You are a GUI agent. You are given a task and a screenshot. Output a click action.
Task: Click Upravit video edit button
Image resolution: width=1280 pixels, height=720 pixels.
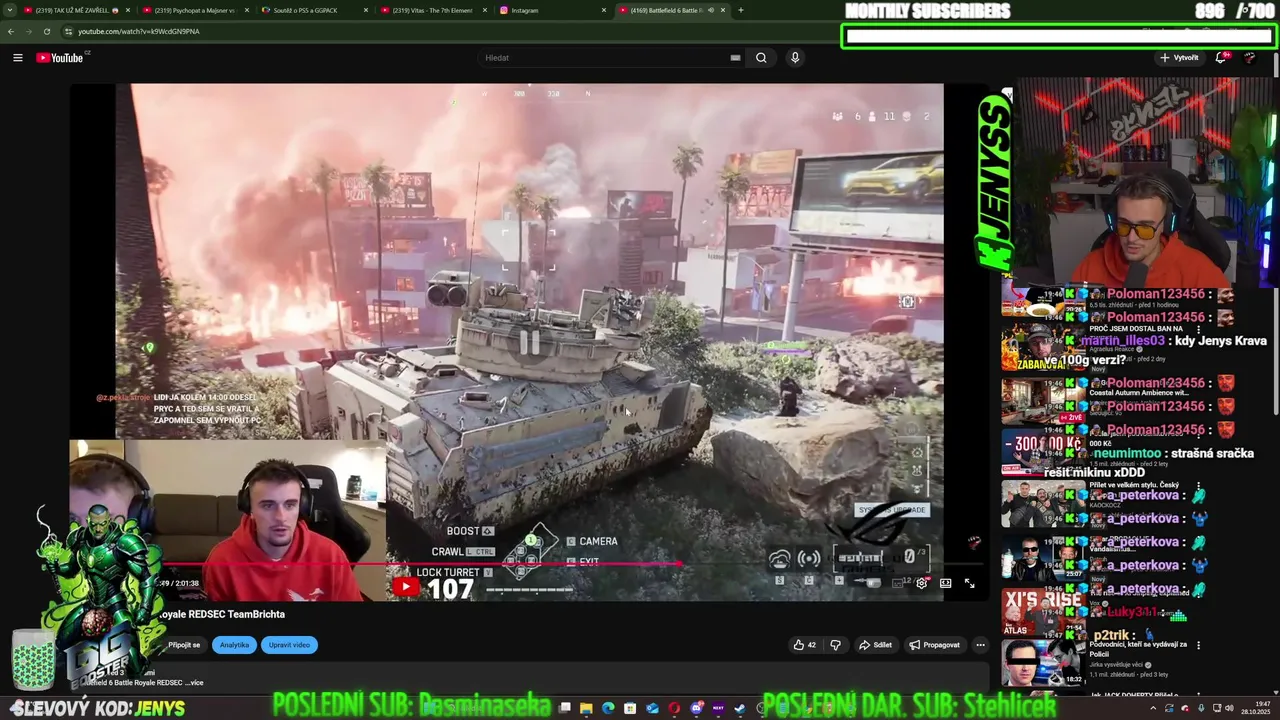[x=289, y=645]
